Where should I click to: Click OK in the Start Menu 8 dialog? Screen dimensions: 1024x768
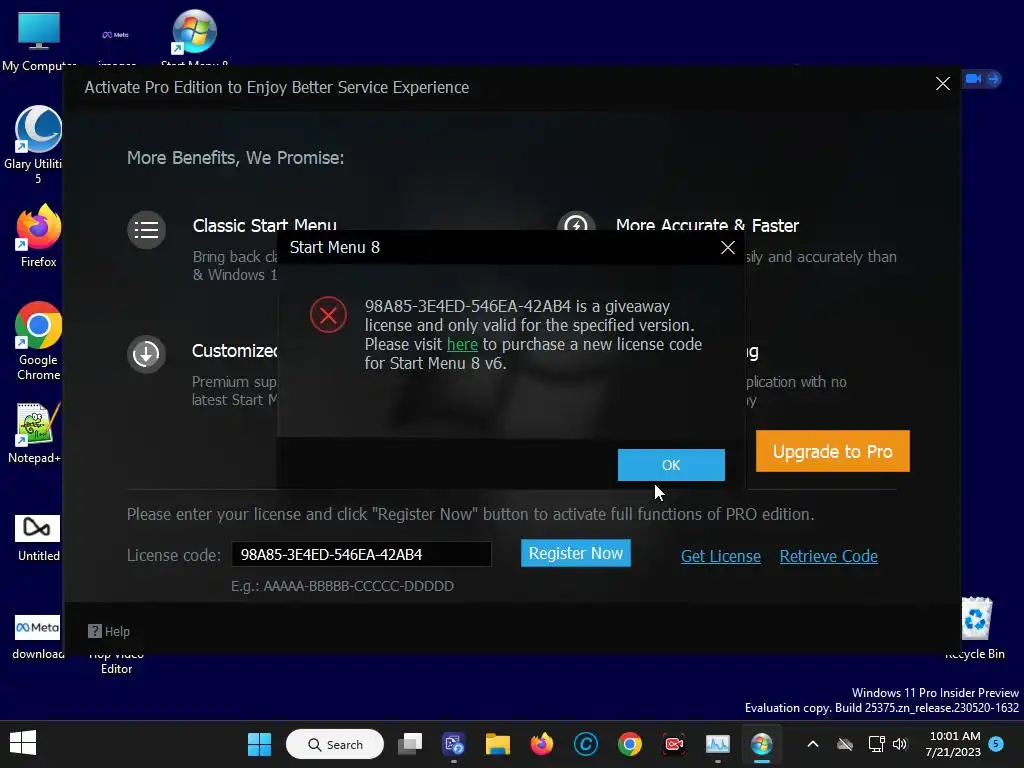671,464
